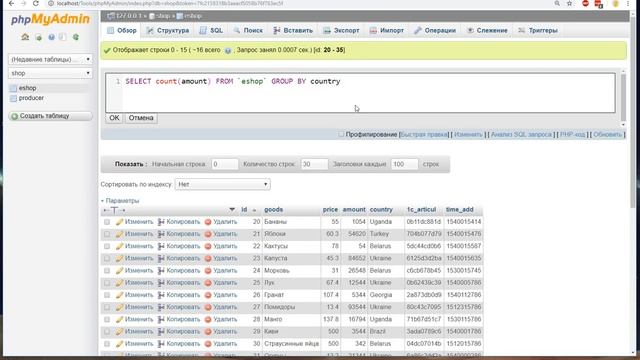The height and width of the screenshot is (360, 640).
Task: Open the shop database dropdown
Action: pos(50,73)
